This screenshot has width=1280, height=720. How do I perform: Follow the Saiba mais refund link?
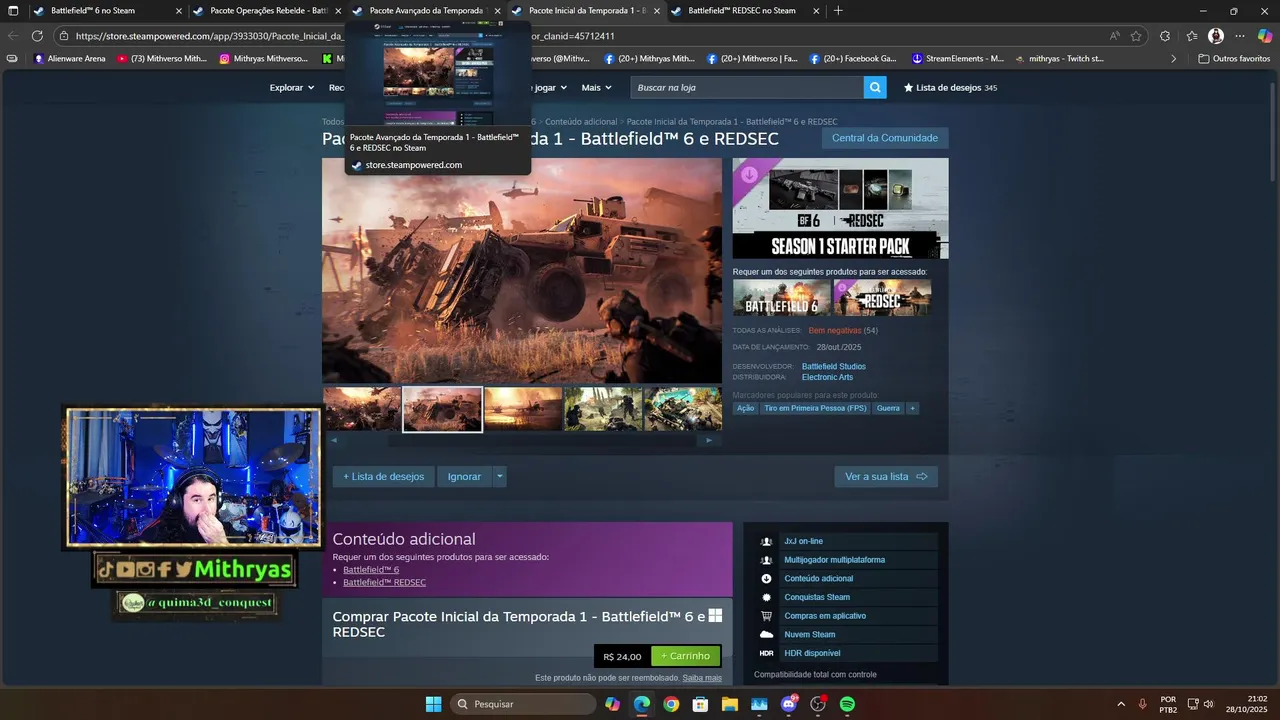702,678
